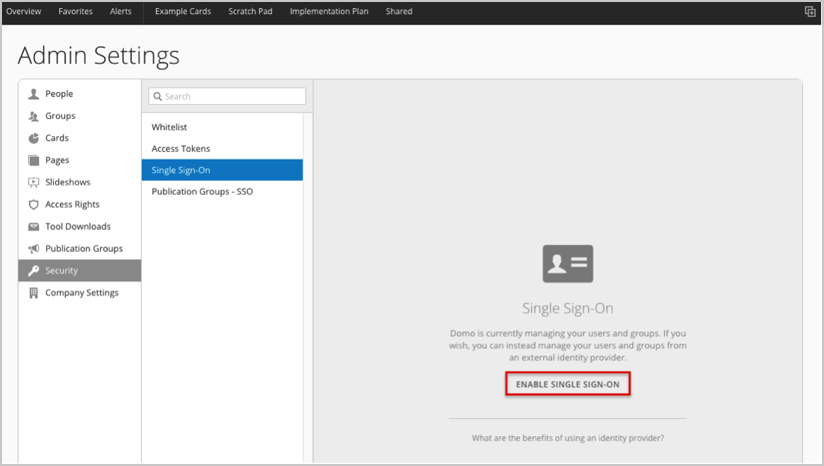Click the Tool Downloads icon
Image resolution: width=824 pixels, height=466 pixels.
(x=34, y=227)
